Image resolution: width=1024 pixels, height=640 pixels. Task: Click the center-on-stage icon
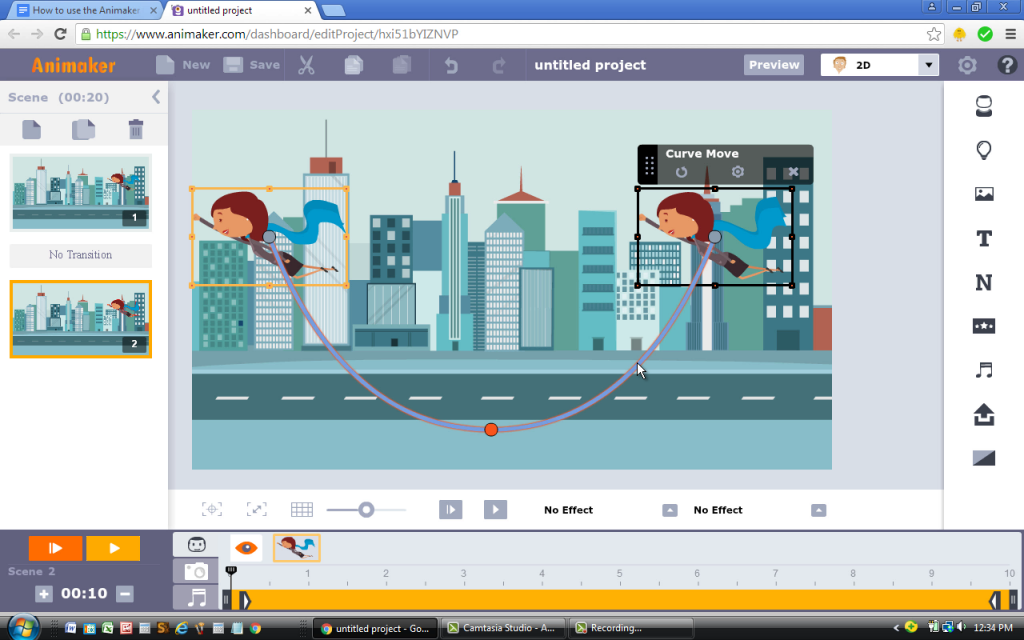(x=212, y=509)
